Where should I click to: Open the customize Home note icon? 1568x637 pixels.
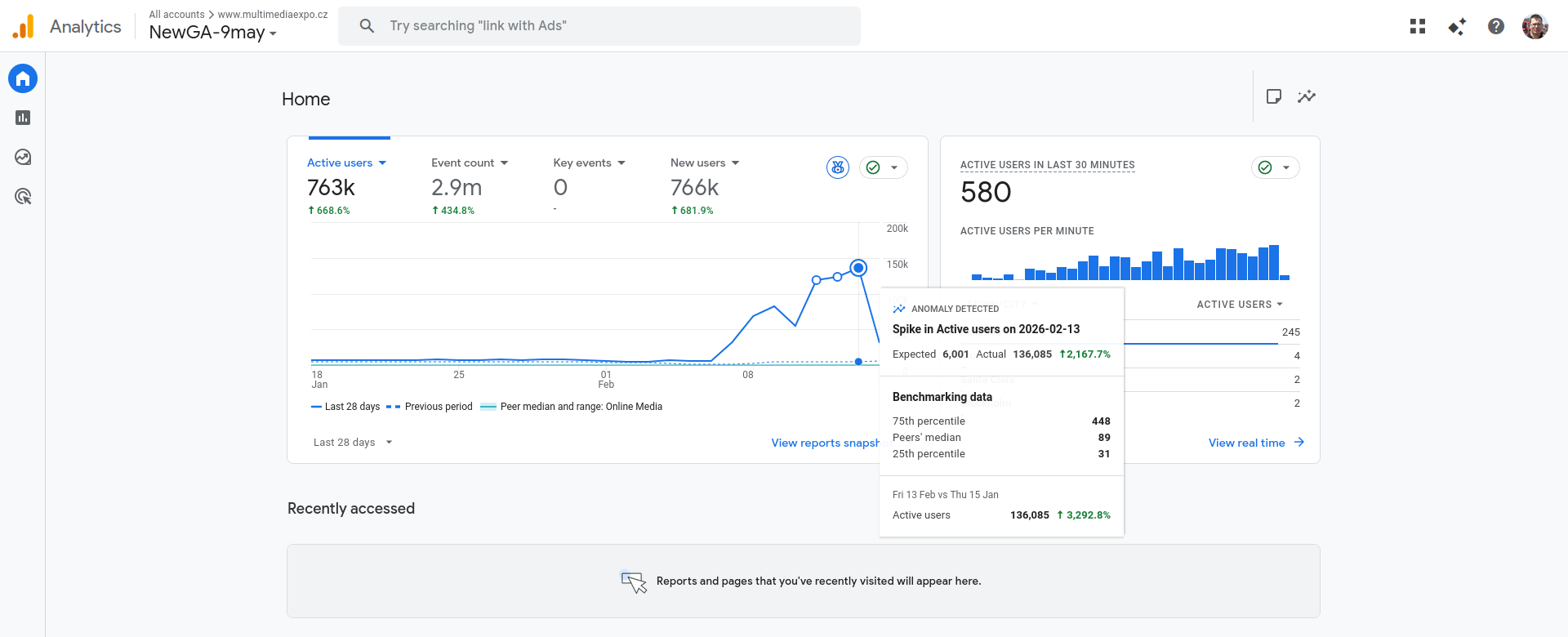pos(1273,96)
